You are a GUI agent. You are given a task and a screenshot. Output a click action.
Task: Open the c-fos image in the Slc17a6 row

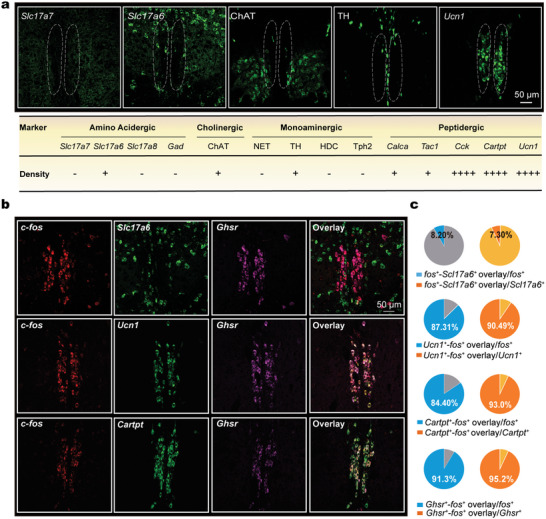(x=64, y=268)
